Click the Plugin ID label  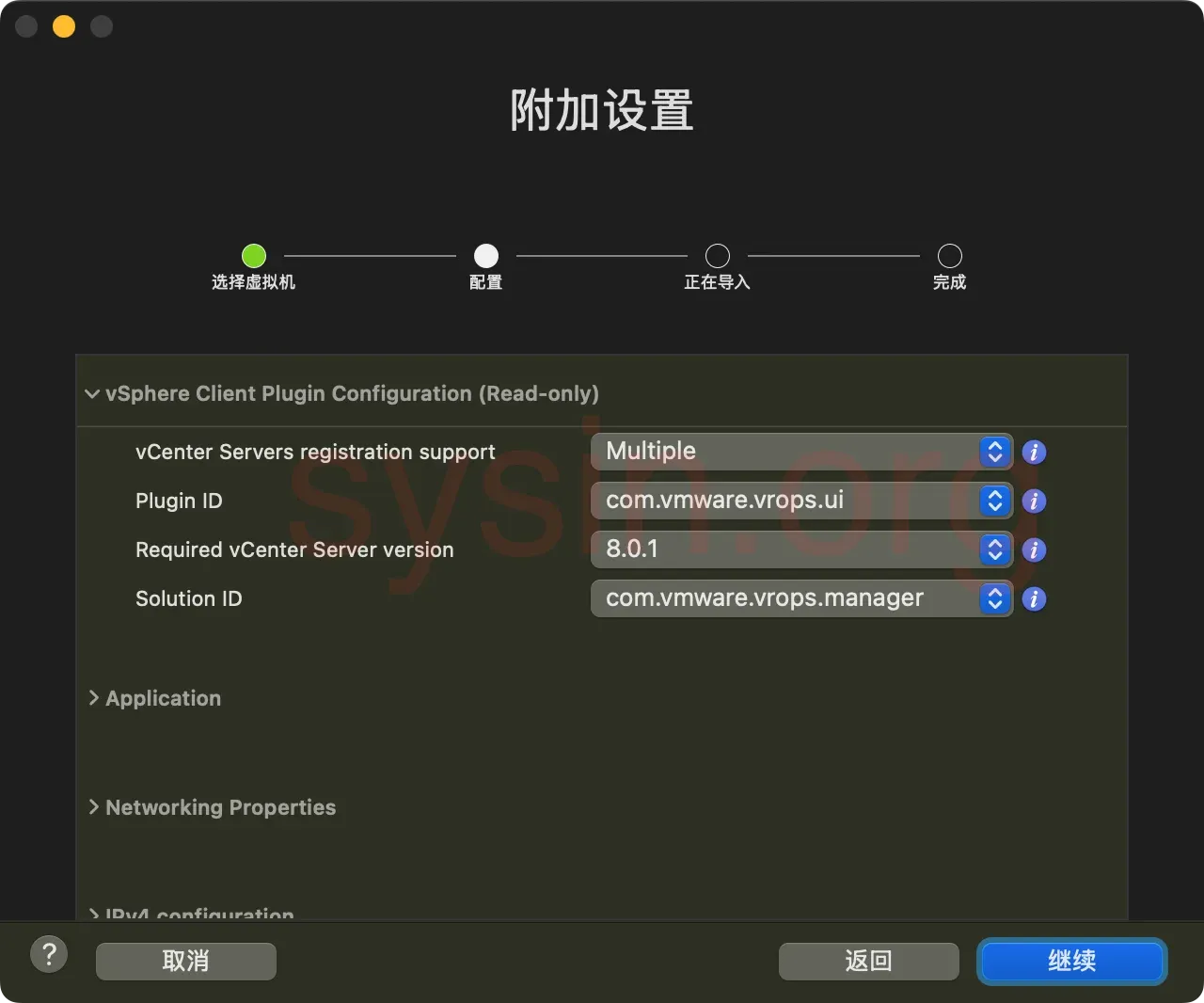[x=179, y=501]
